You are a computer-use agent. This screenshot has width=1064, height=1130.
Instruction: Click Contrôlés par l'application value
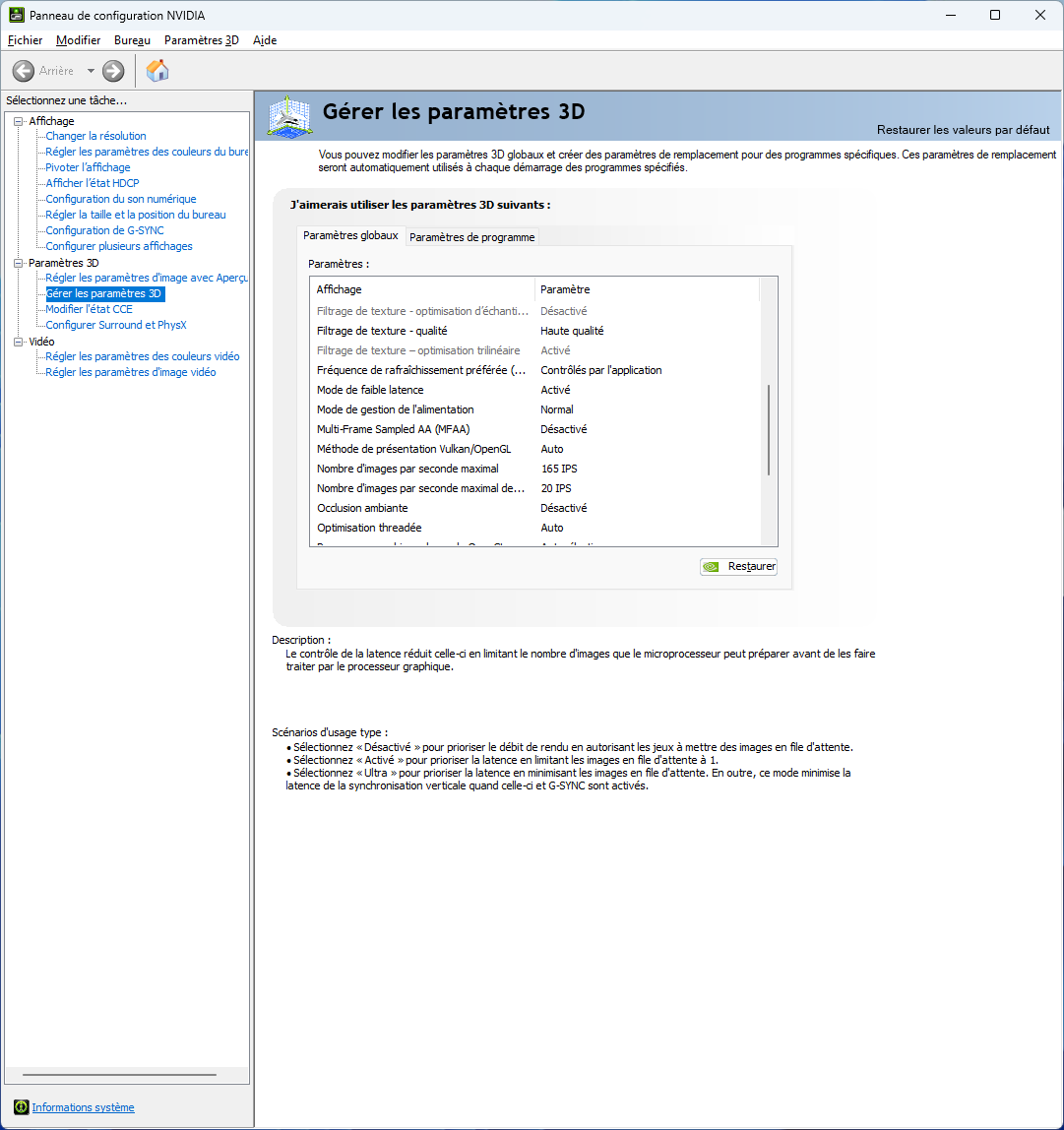point(601,370)
